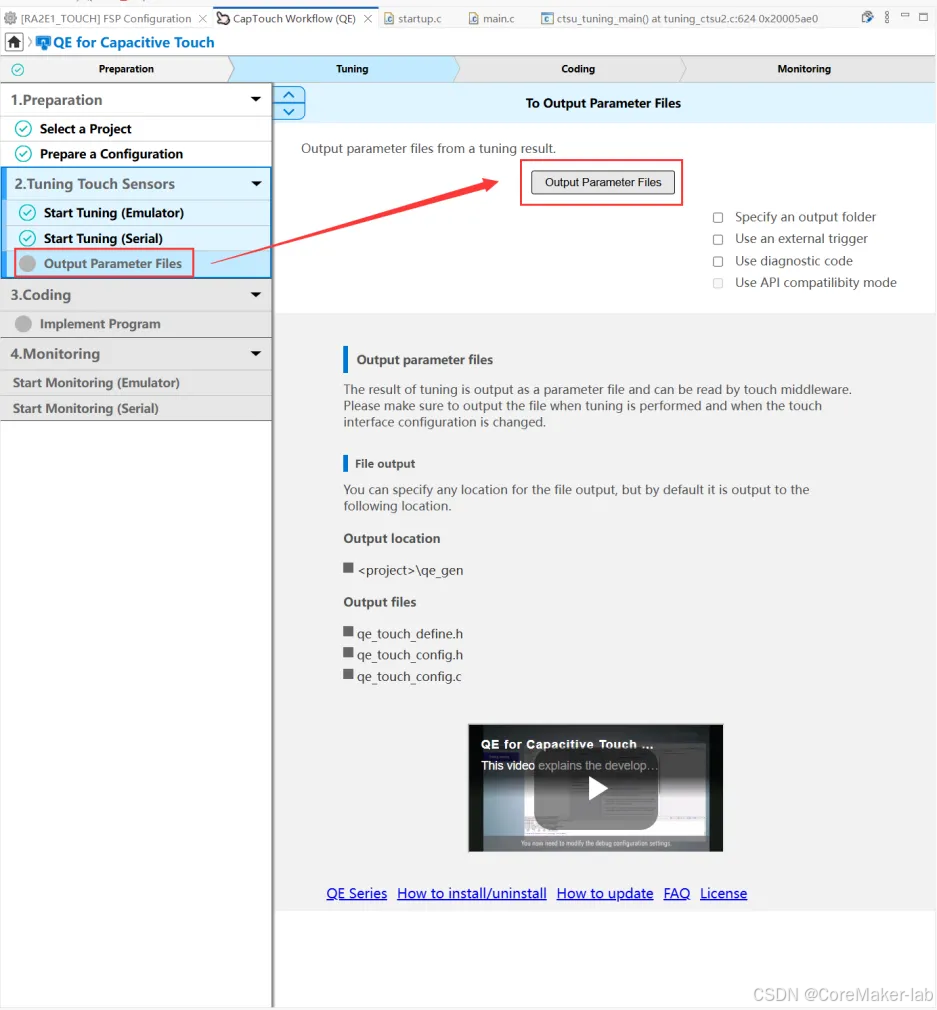937x1010 pixels.
Task: Select the Start Tuning (Emulator) step
Action: tap(138, 213)
